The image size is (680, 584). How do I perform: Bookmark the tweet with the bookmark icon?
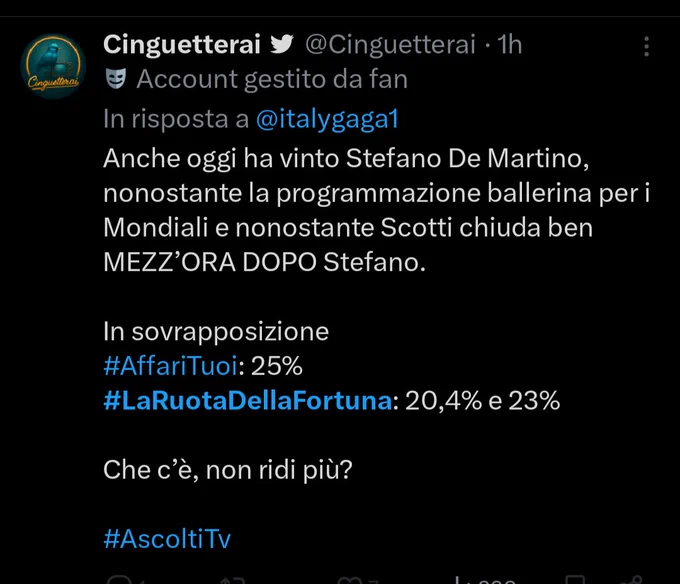point(575,580)
